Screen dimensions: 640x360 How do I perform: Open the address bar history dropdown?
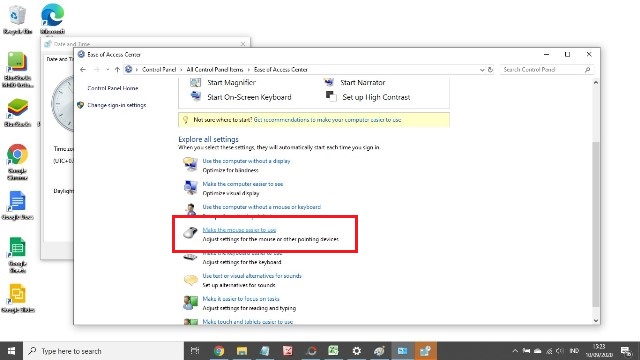coord(482,70)
